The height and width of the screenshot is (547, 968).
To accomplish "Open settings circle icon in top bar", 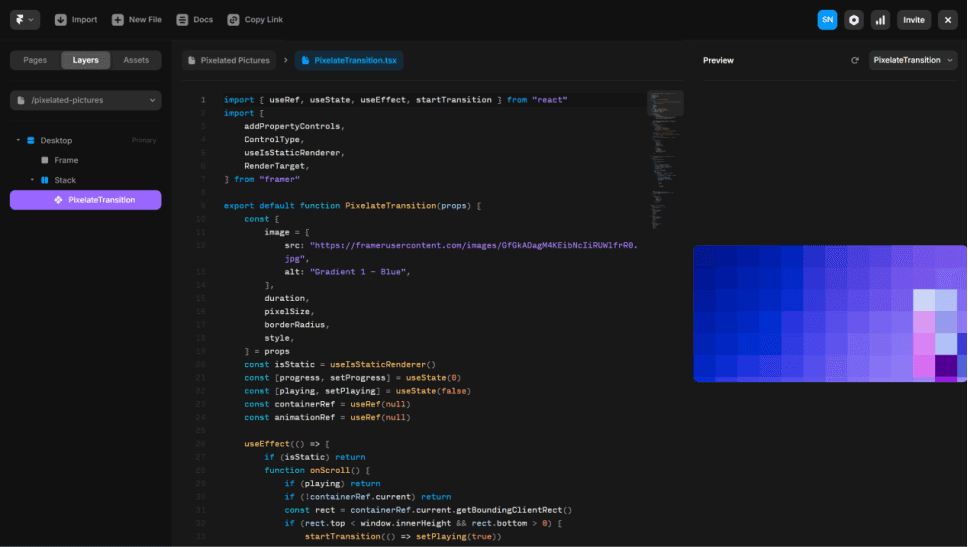I will (x=854, y=20).
